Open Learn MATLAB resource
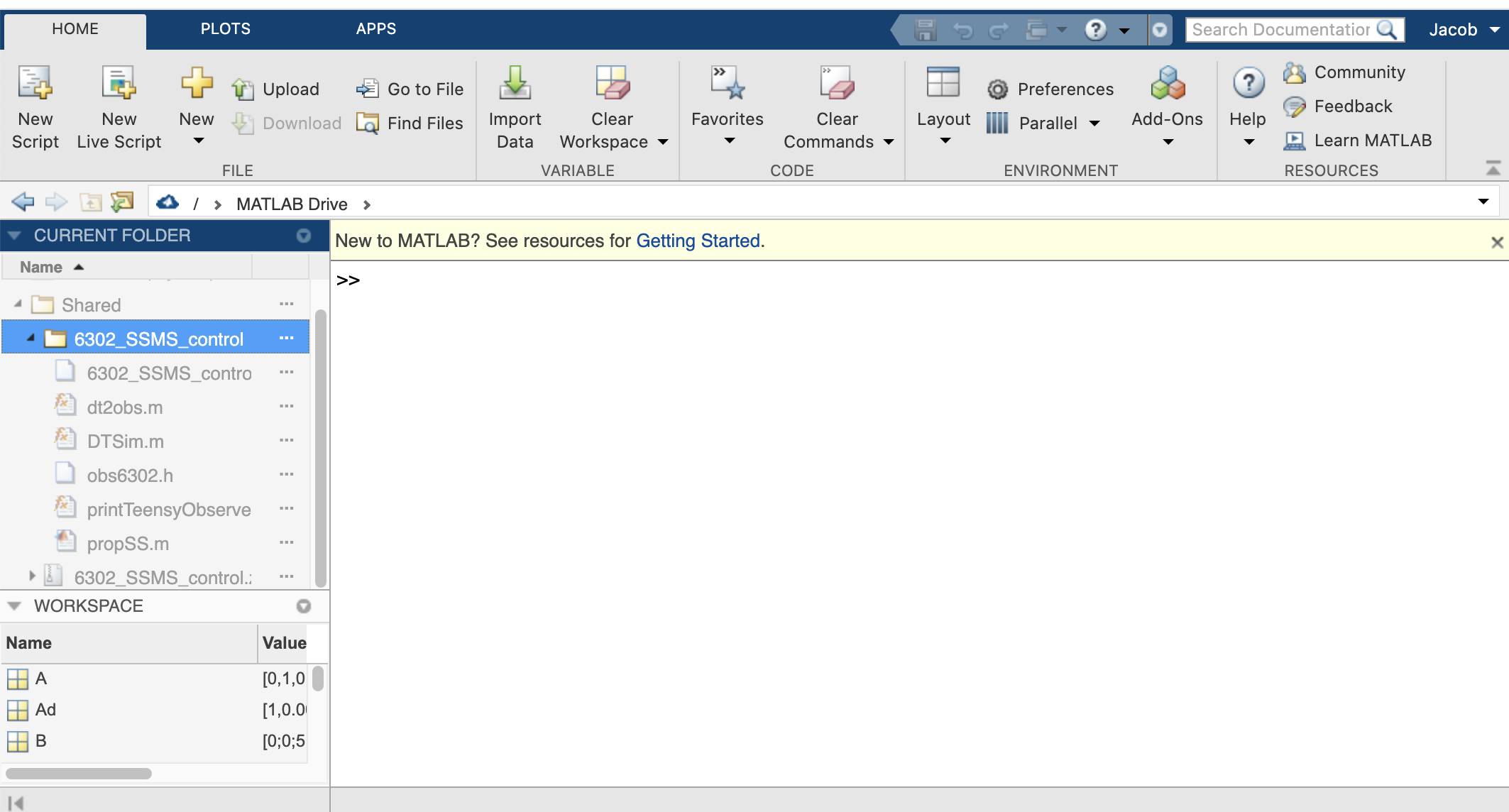Image resolution: width=1509 pixels, height=812 pixels. click(1357, 140)
